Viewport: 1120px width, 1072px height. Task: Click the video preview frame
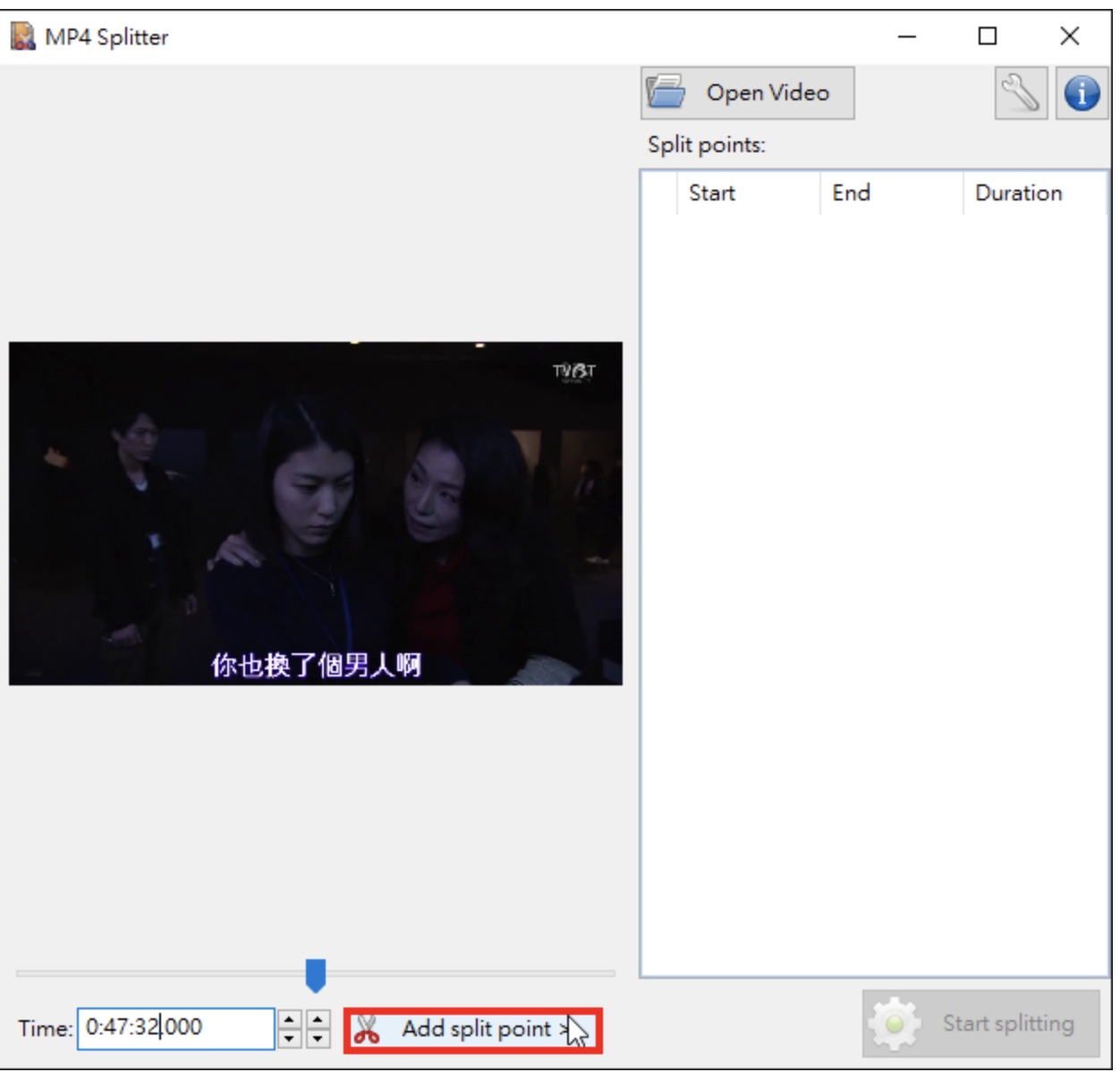(316, 514)
